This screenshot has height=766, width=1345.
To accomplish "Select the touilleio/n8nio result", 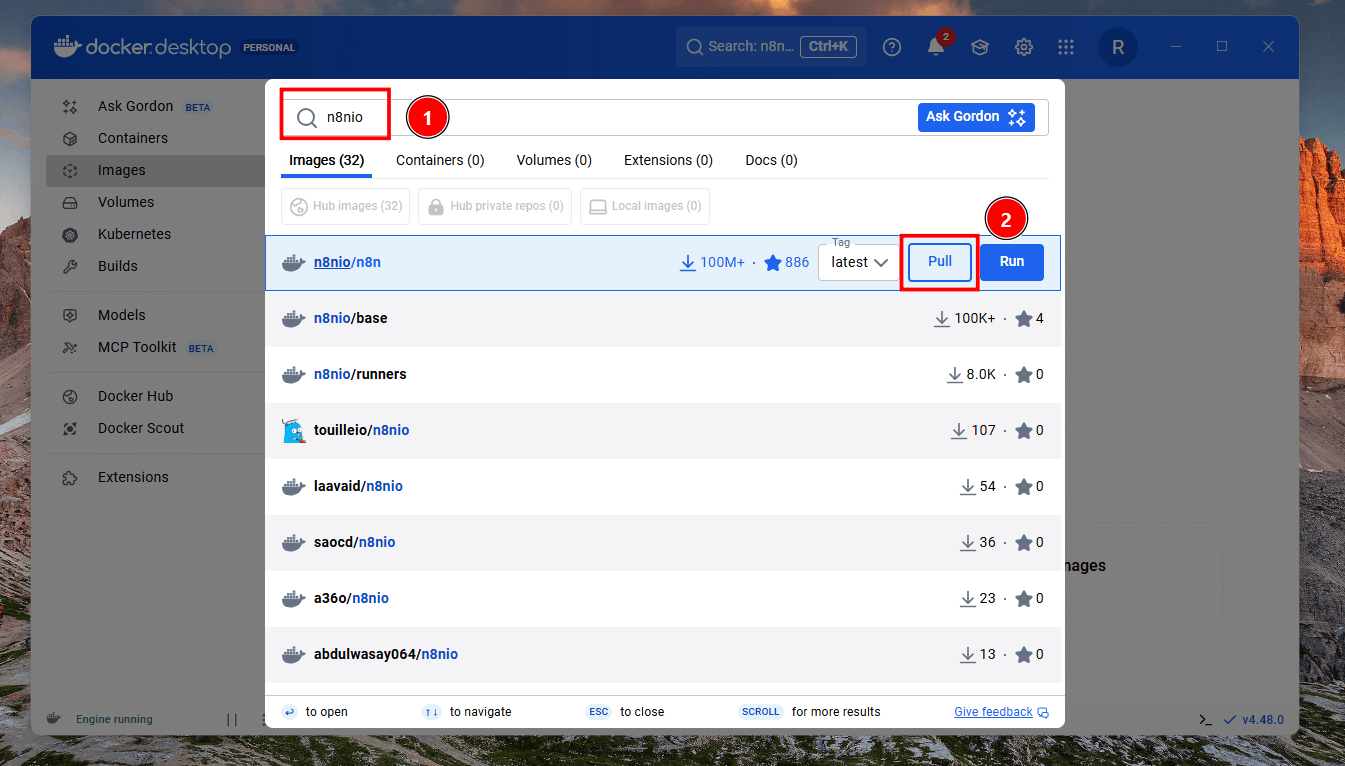I will pos(663,430).
